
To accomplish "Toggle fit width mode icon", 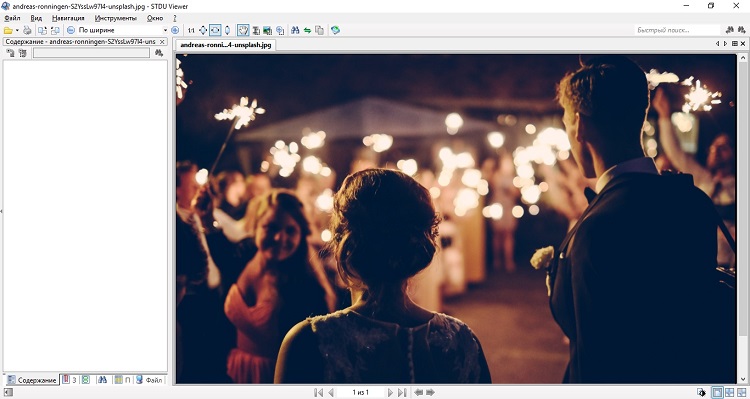I will click(x=215, y=30).
